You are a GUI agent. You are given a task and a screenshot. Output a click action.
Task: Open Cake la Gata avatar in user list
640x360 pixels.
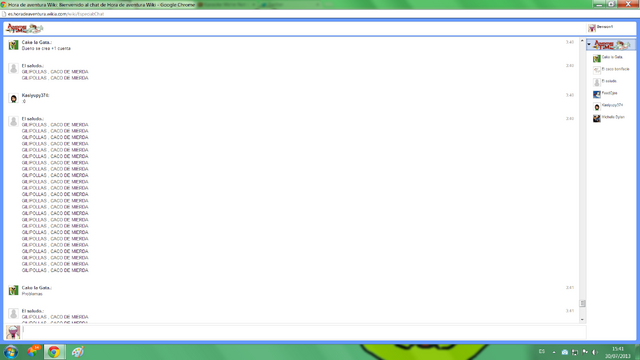pos(597,58)
